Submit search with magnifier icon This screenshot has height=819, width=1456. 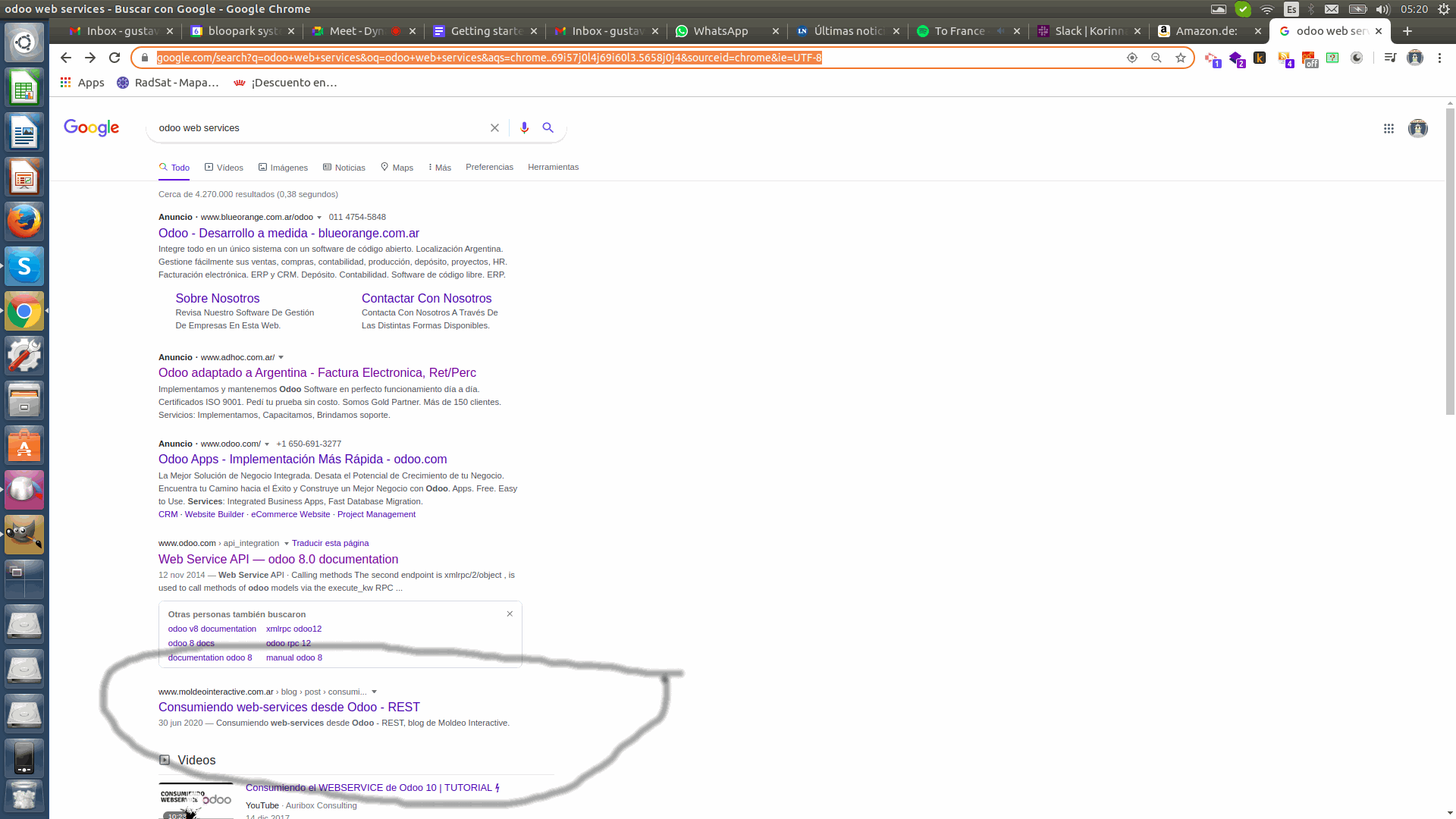pyautogui.click(x=548, y=128)
